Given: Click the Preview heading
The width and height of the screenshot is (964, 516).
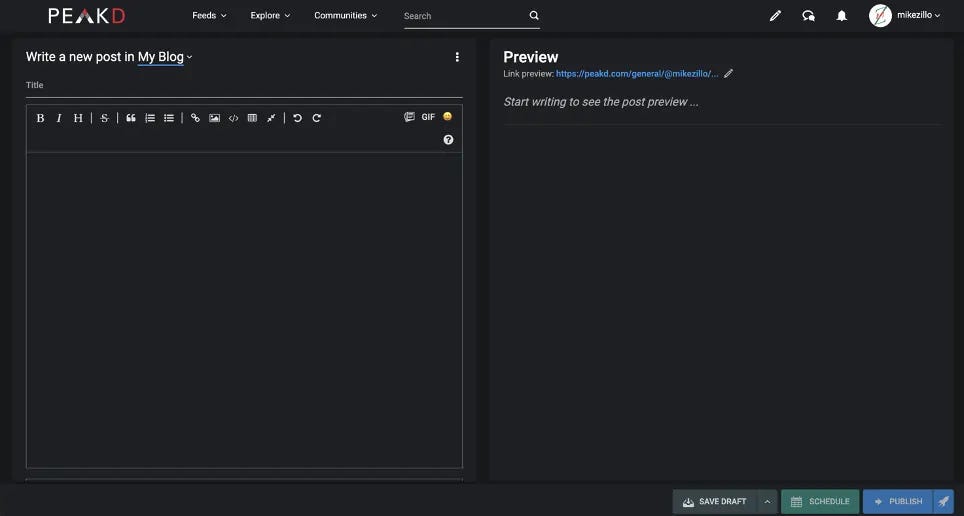Looking at the screenshot, I should (531, 57).
